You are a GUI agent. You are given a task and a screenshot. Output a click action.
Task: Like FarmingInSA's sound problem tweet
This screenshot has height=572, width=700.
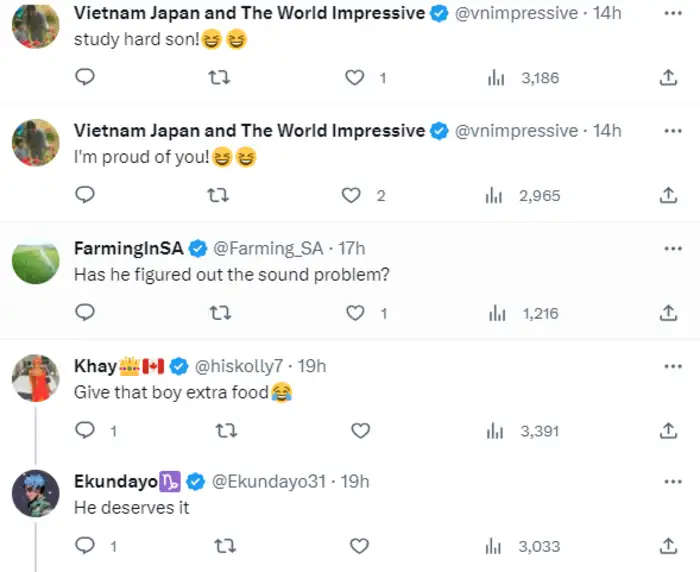pos(355,313)
